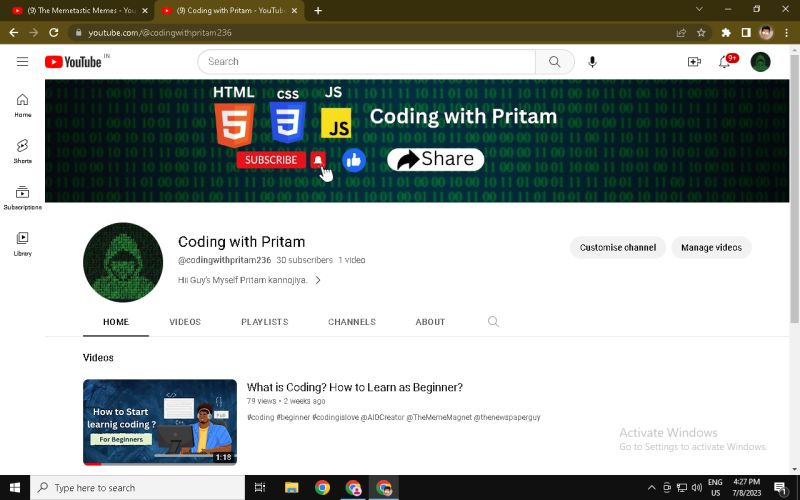
Task: Open the YouTube guide hamburger menu
Action: [x=22, y=62]
